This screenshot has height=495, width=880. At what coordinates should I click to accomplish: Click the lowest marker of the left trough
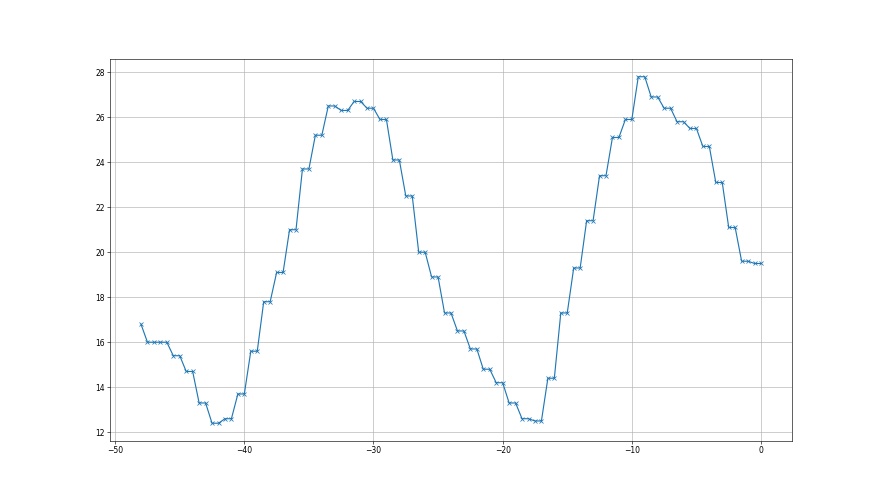pos(213,423)
